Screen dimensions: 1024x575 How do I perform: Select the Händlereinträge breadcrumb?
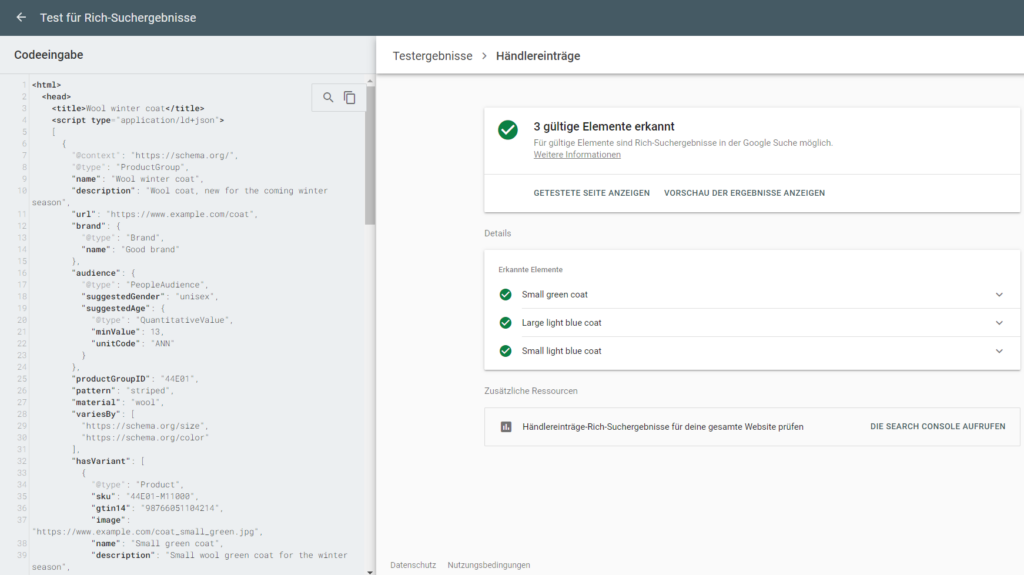[538, 56]
